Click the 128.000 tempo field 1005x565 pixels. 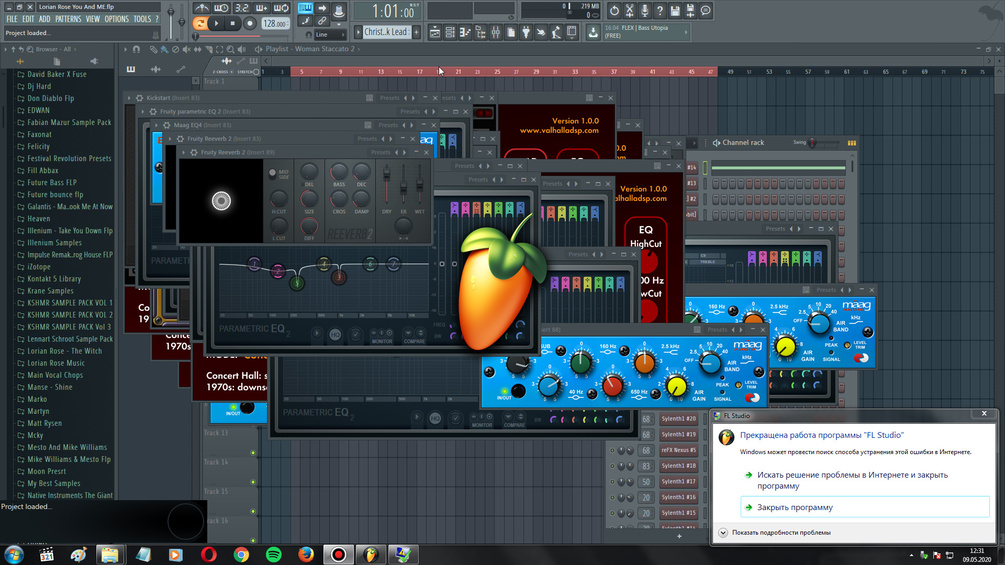click(275, 24)
